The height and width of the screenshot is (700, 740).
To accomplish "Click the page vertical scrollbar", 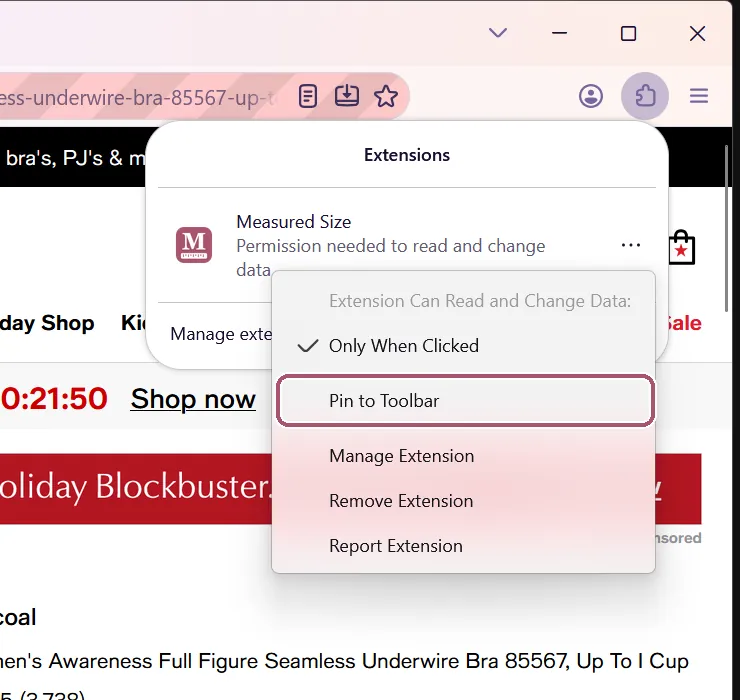I will [x=727, y=228].
